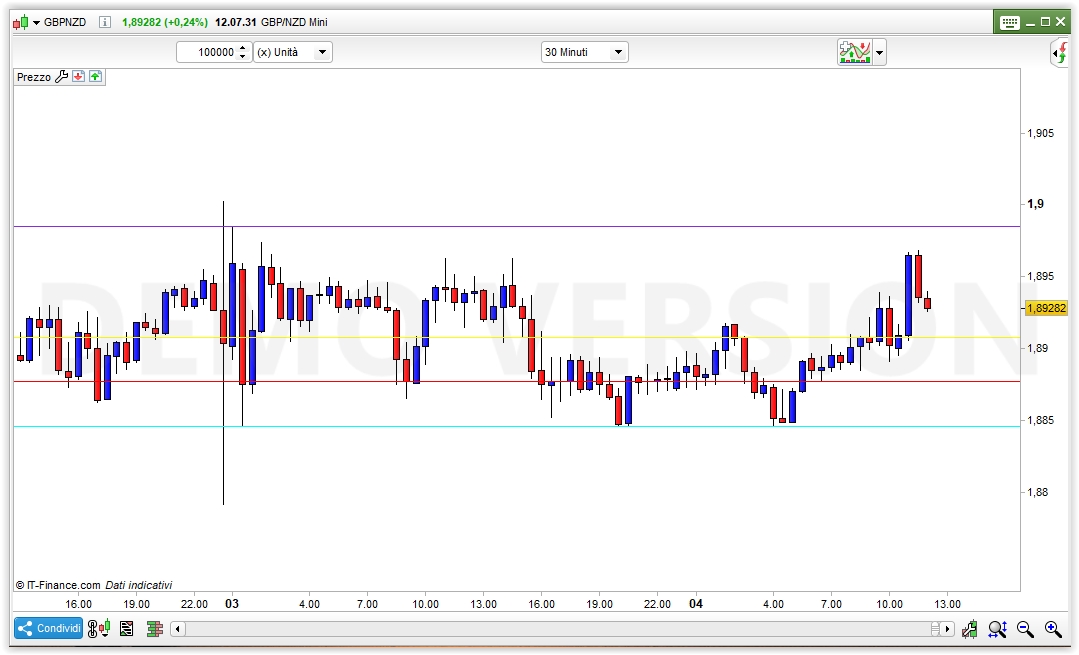Screen dimensions: 1079x655
Task: Click the Prezzo panel label
Action: pyautogui.click(x=34, y=77)
